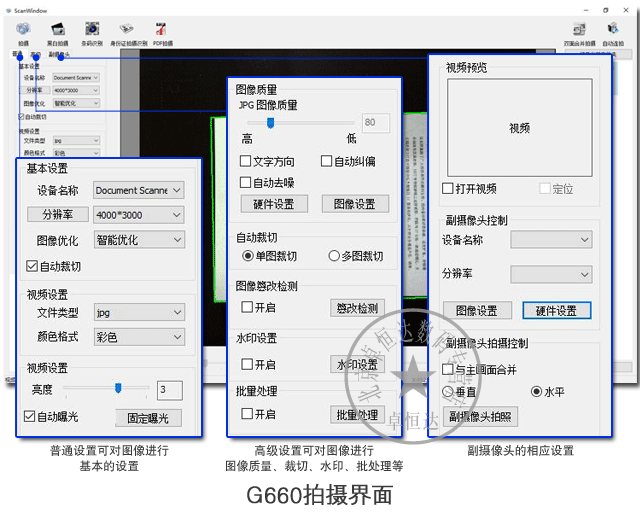Click the 视频 preview box in 视频预览

click(520, 128)
